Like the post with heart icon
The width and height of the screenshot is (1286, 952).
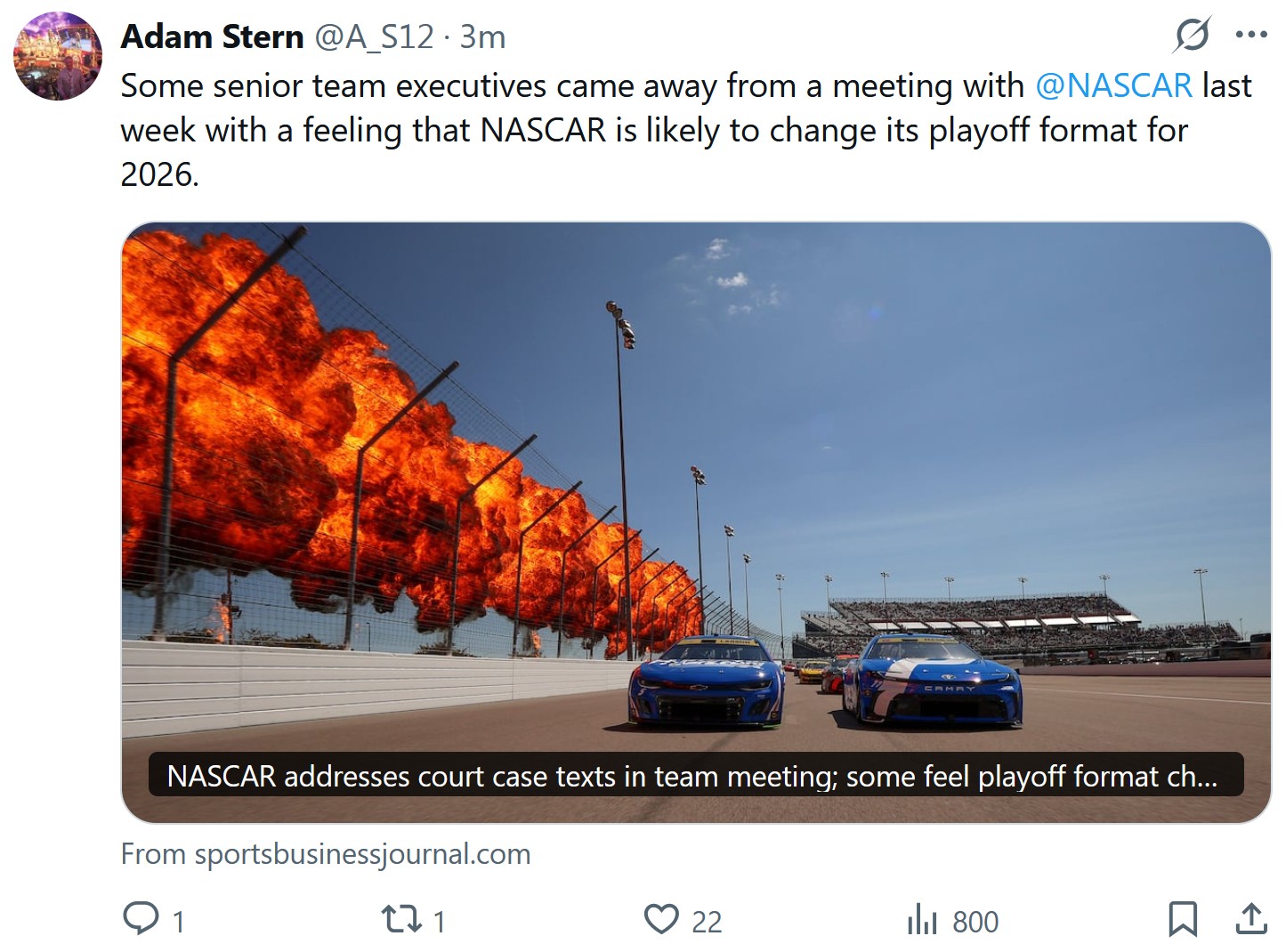[661, 919]
